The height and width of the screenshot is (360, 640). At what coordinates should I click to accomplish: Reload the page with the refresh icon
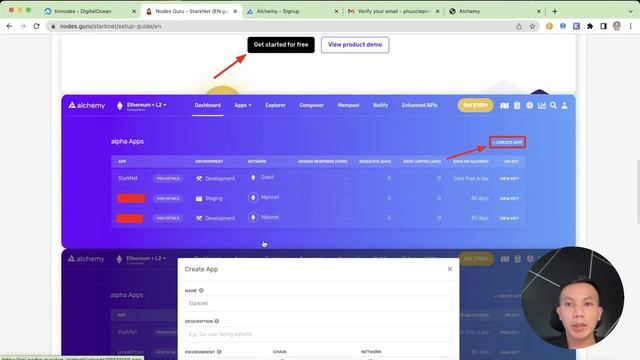point(36,26)
